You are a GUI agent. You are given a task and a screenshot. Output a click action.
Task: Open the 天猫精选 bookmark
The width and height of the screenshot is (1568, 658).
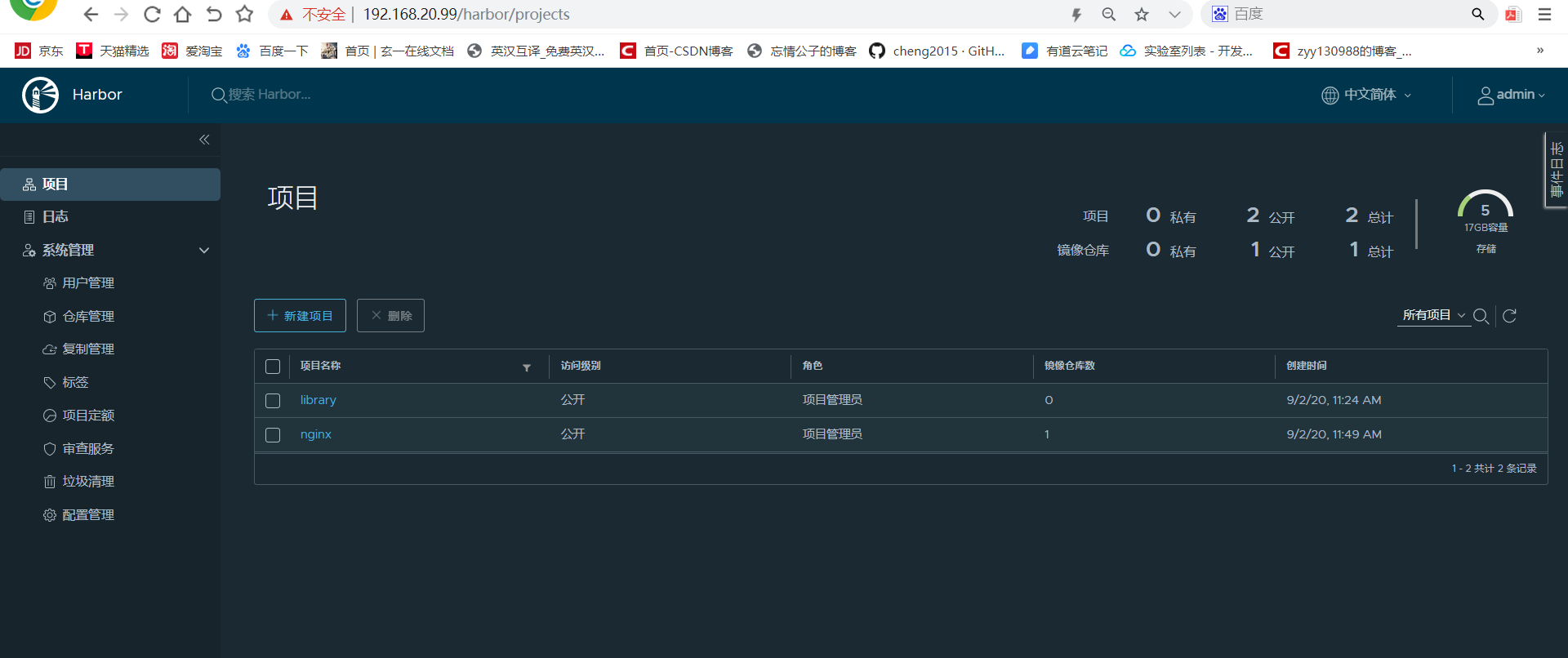113,51
